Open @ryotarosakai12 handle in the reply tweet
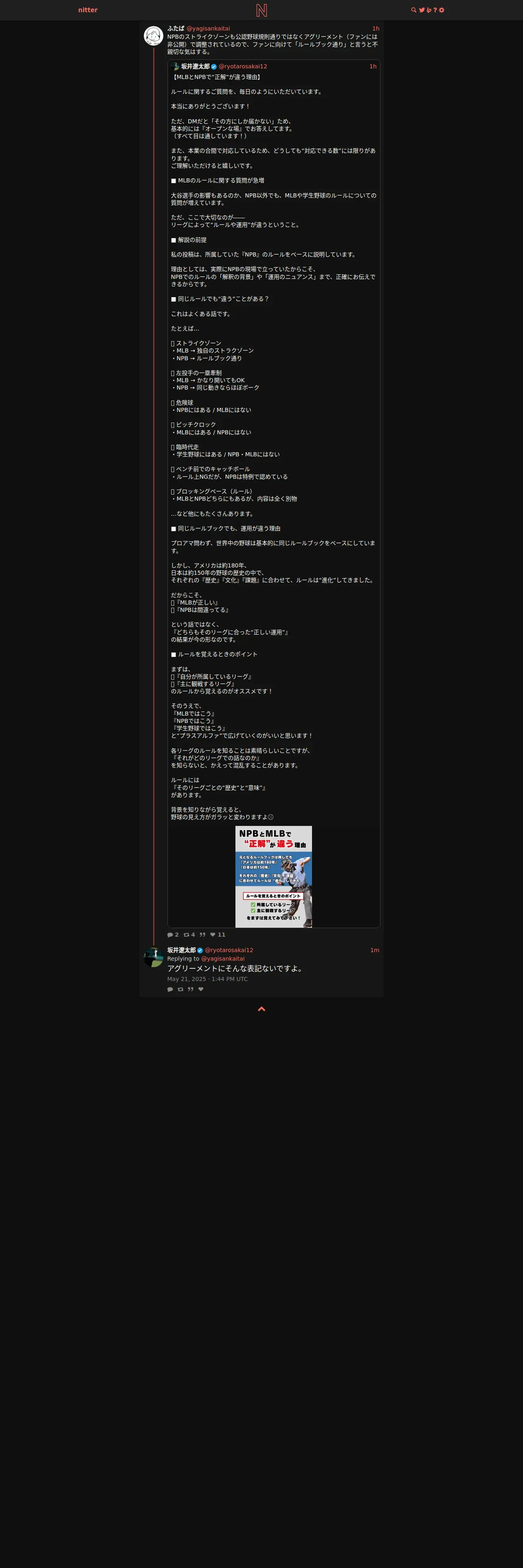Image resolution: width=523 pixels, height=1568 pixels. coord(229,950)
